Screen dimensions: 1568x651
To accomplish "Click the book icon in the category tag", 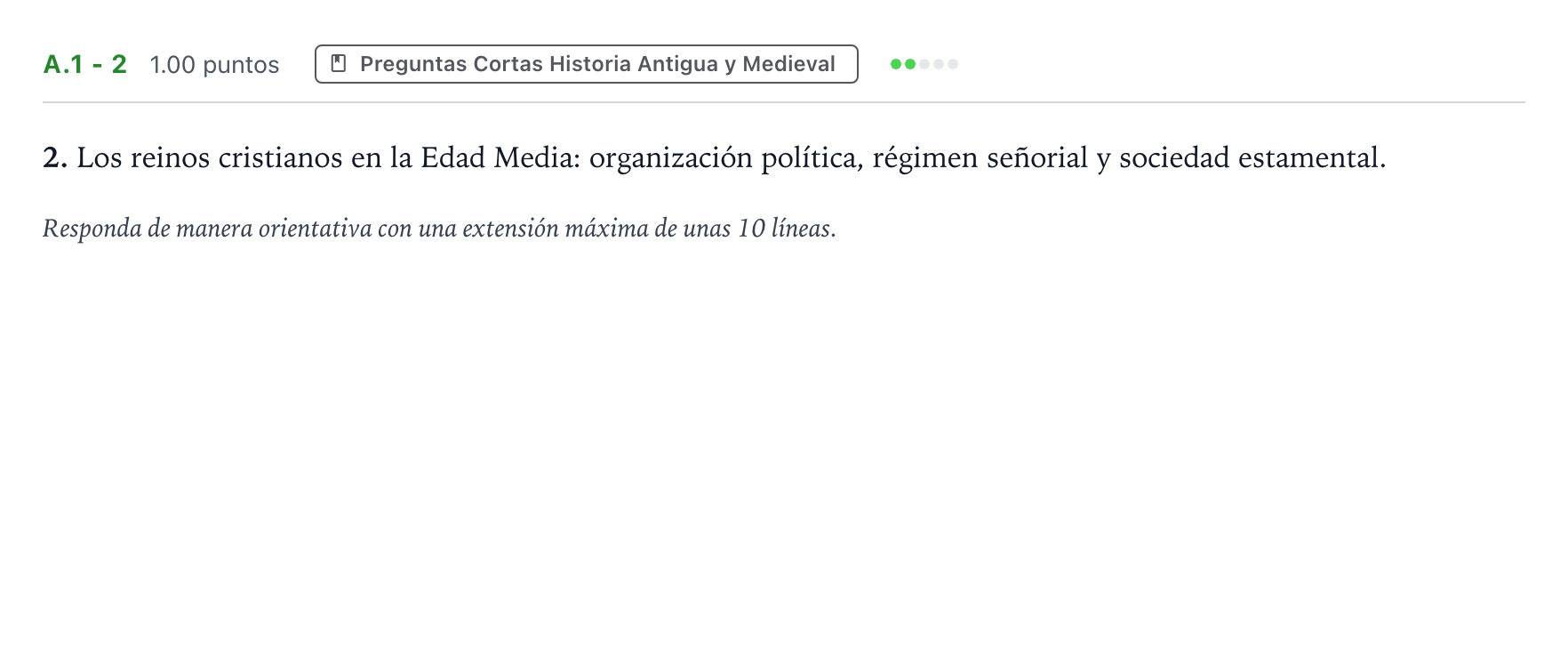I will pos(339,64).
